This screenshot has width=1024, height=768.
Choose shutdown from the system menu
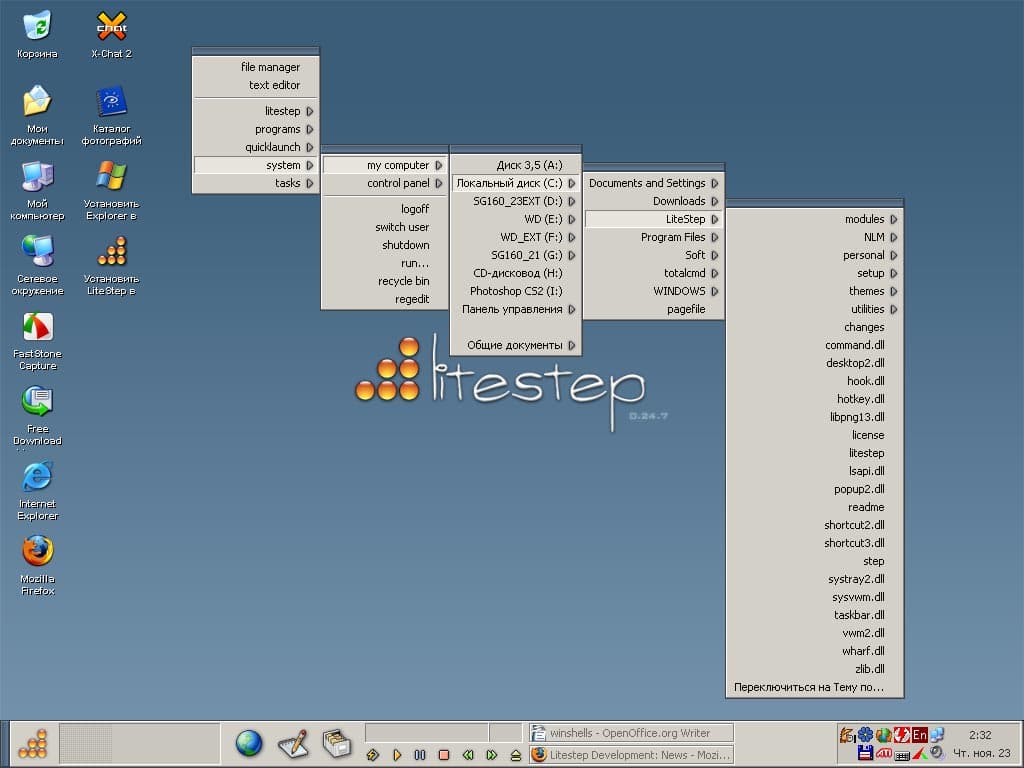click(x=385, y=245)
